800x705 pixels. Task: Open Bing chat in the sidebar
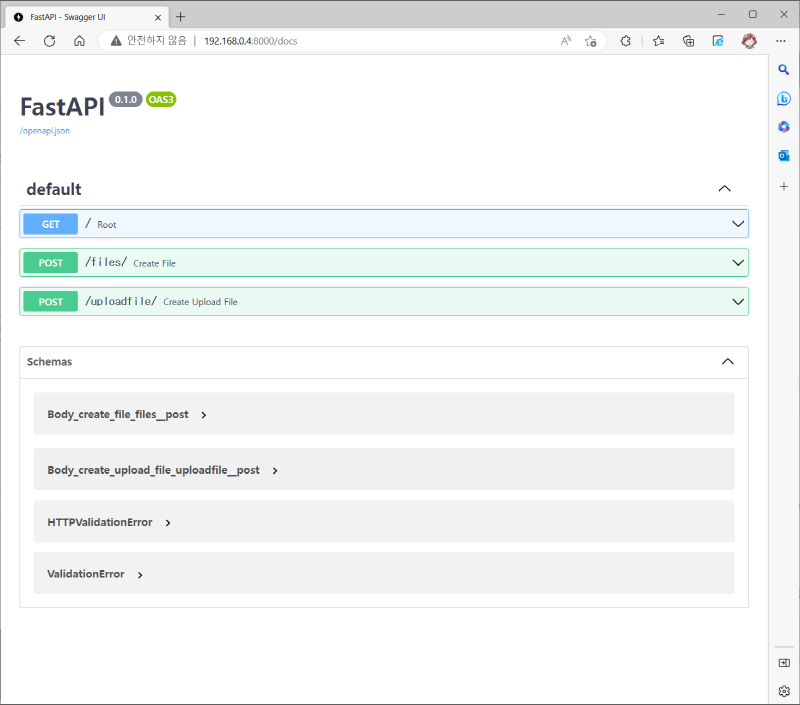[x=784, y=98]
